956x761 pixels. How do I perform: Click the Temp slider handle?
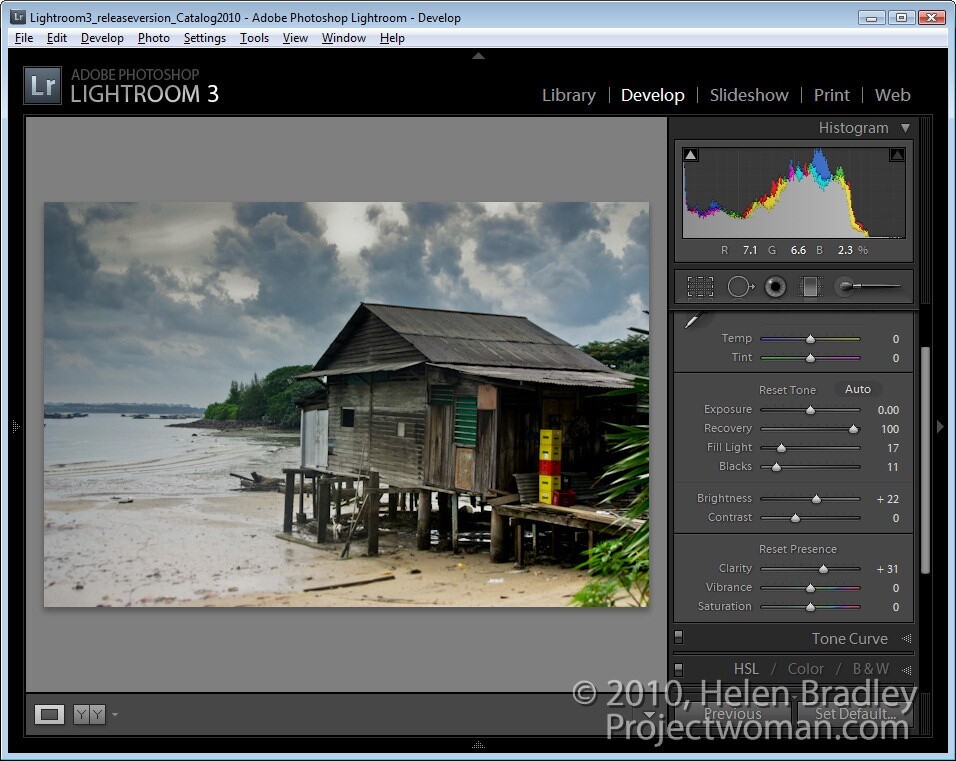point(810,339)
